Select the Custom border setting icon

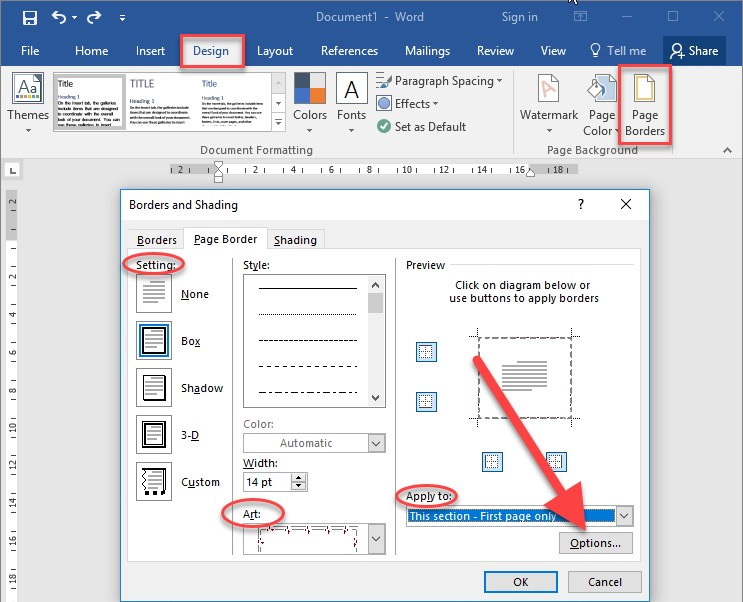154,482
